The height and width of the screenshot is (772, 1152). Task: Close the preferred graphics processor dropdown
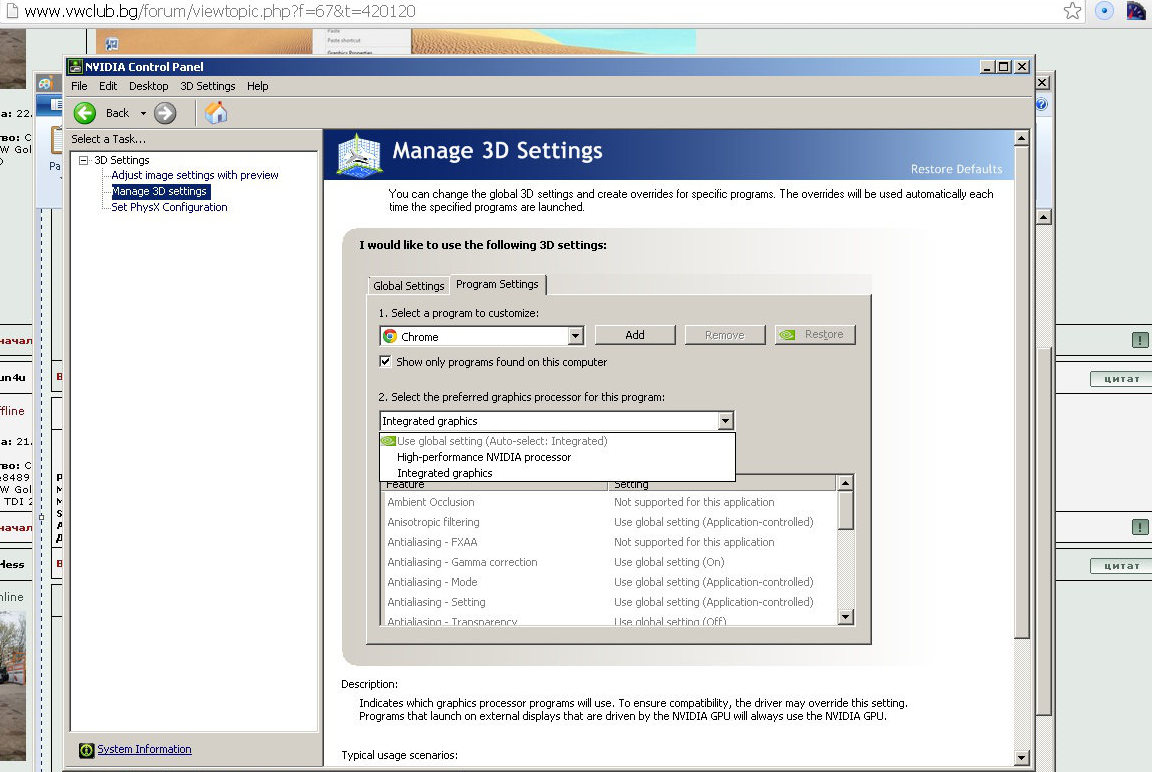tap(725, 421)
